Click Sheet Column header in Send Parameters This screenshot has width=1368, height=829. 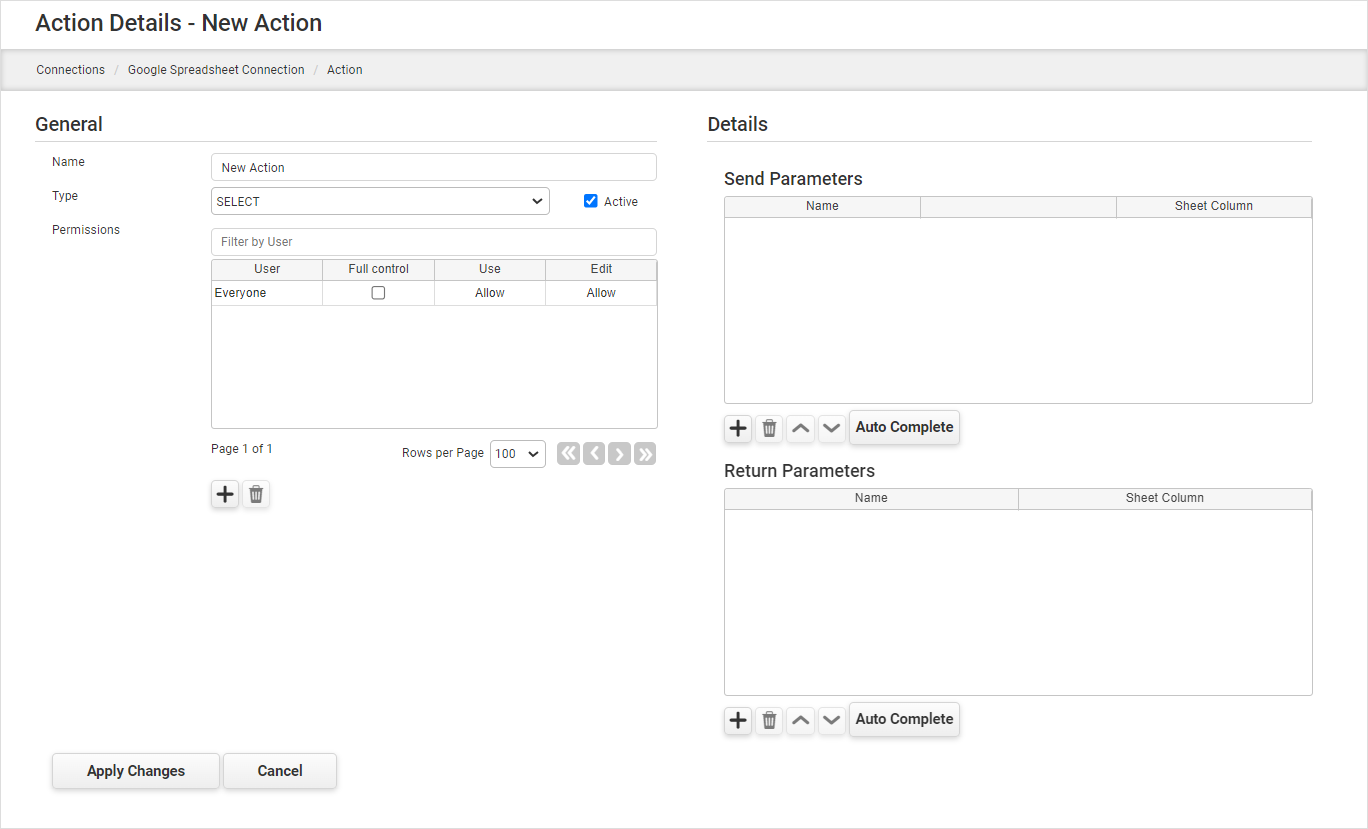coord(1214,206)
